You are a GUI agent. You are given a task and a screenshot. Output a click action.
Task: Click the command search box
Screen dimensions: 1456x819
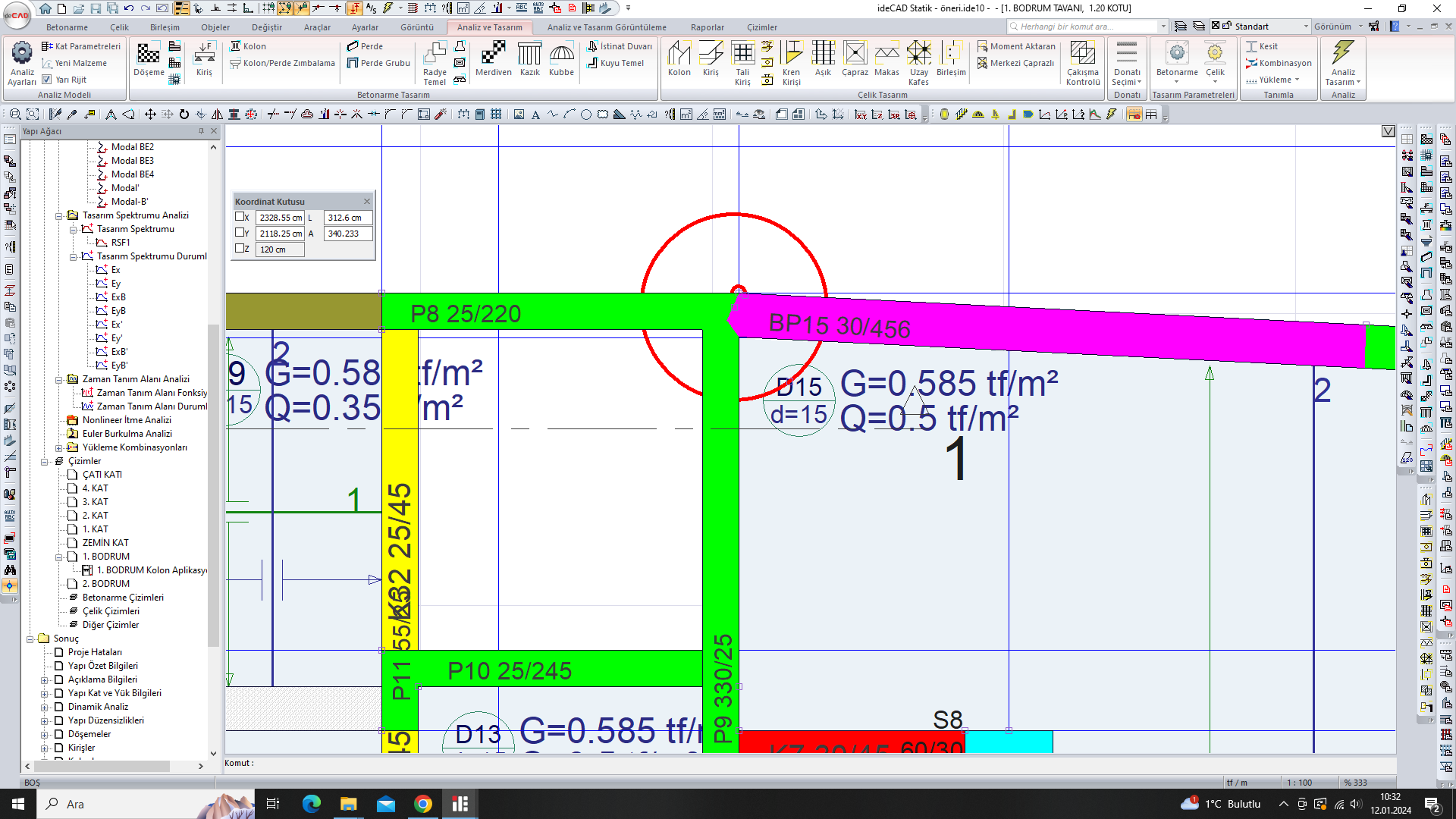click(1088, 27)
